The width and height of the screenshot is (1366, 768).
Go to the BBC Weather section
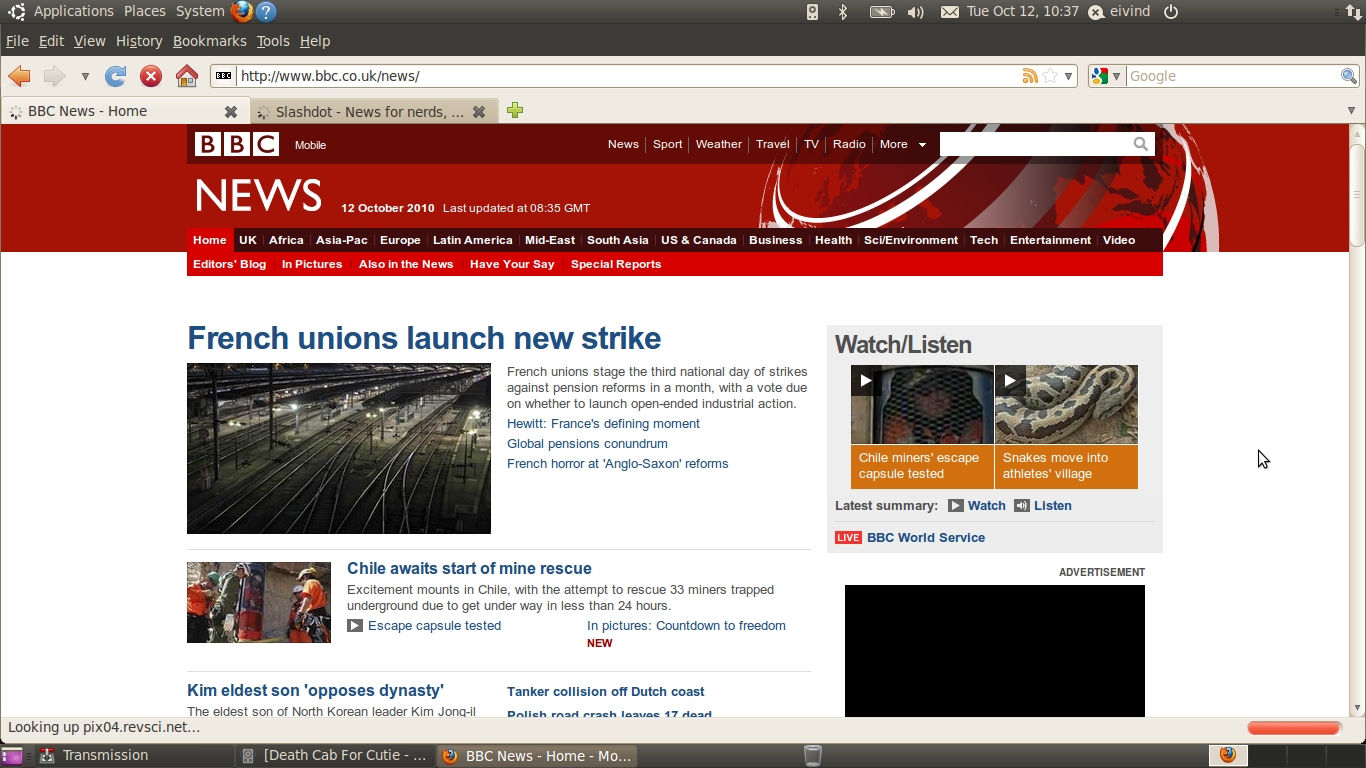click(x=719, y=144)
